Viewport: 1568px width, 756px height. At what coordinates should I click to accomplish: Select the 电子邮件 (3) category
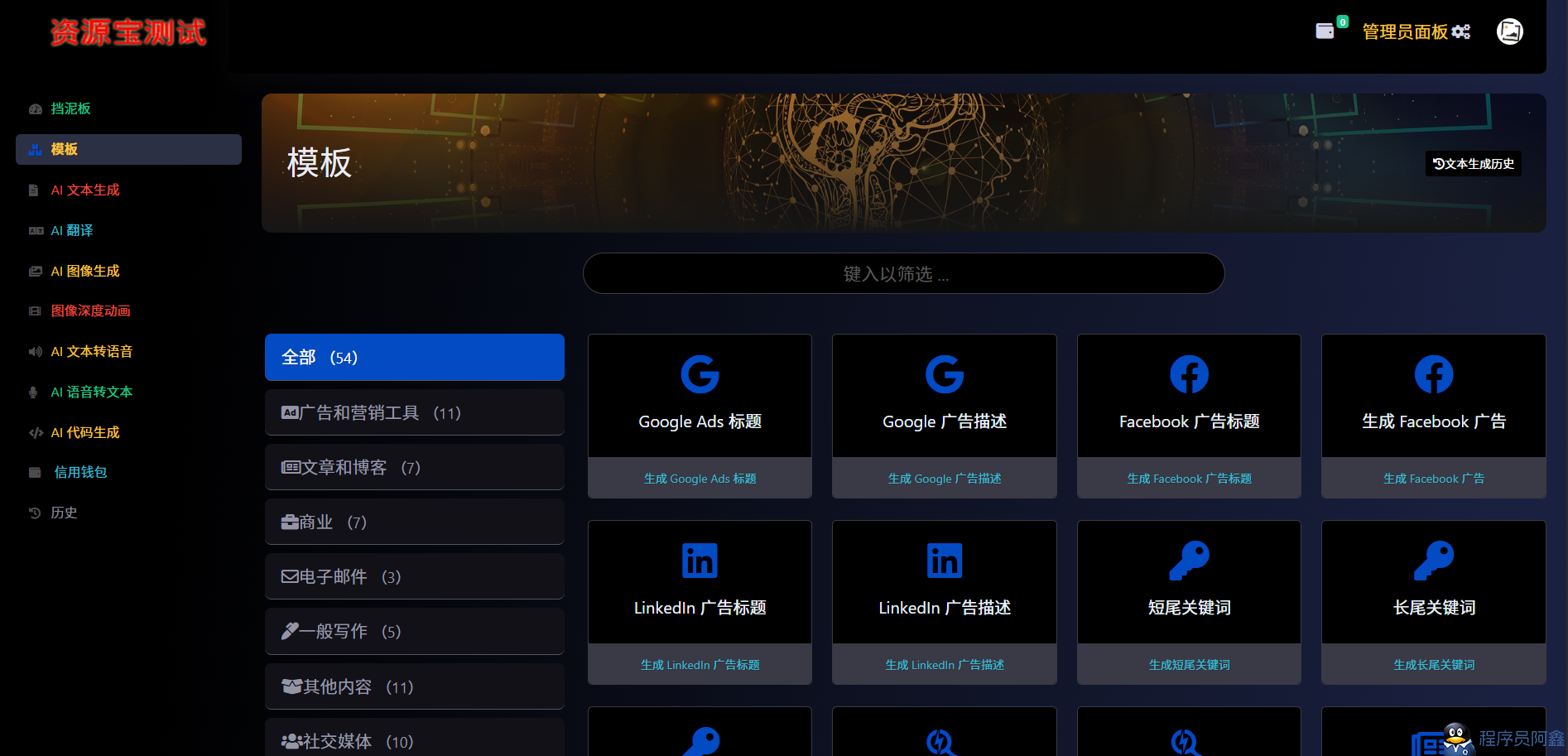tap(415, 576)
